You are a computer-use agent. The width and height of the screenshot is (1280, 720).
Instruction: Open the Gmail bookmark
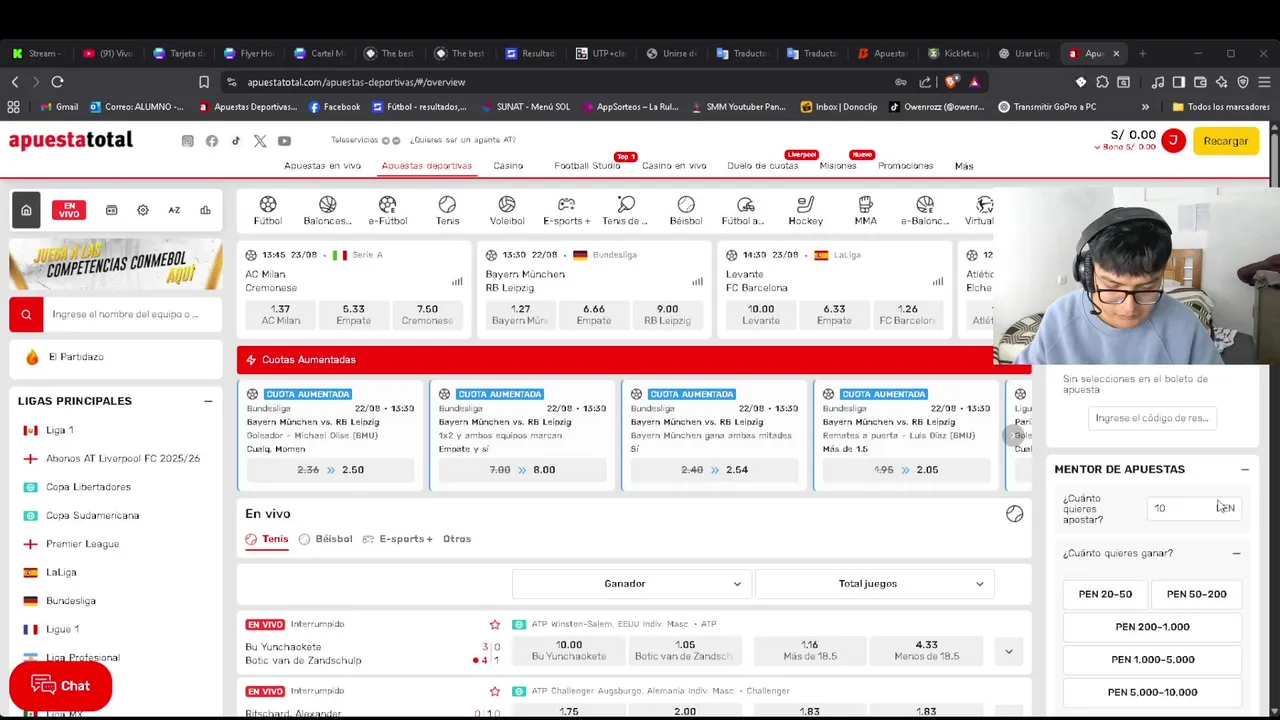60,107
